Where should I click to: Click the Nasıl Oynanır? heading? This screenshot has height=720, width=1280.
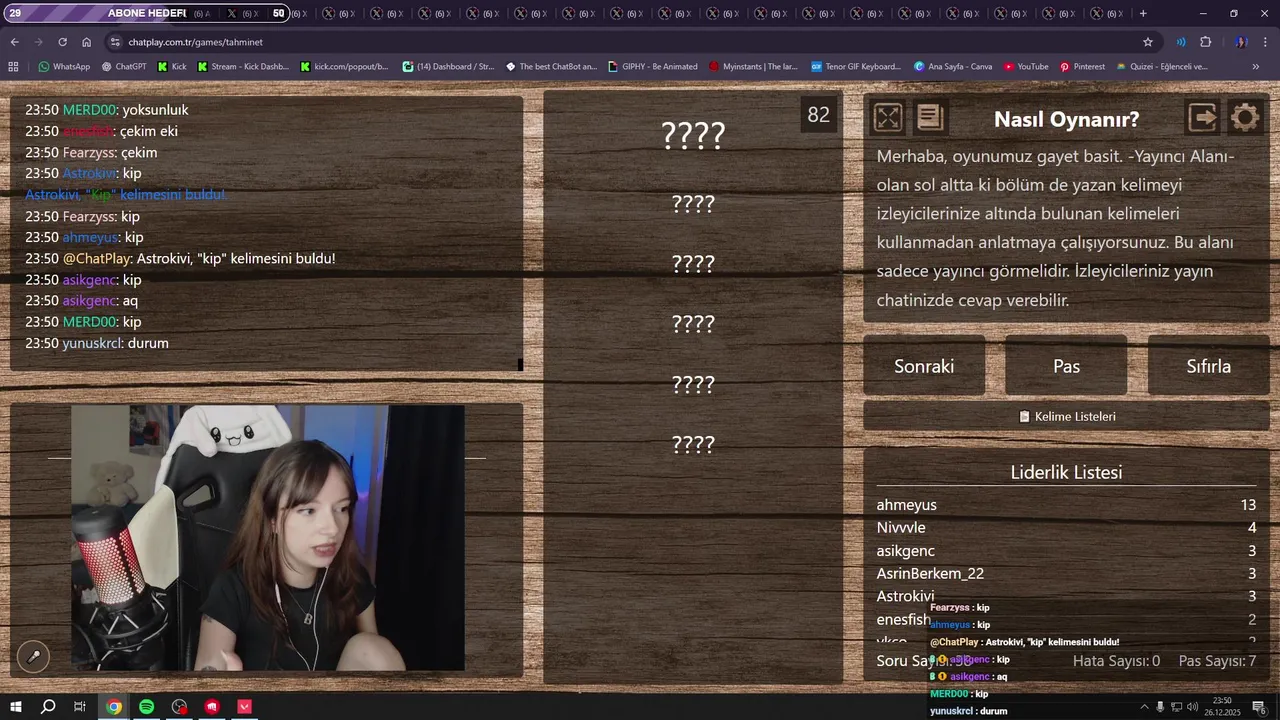(x=1066, y=119)
